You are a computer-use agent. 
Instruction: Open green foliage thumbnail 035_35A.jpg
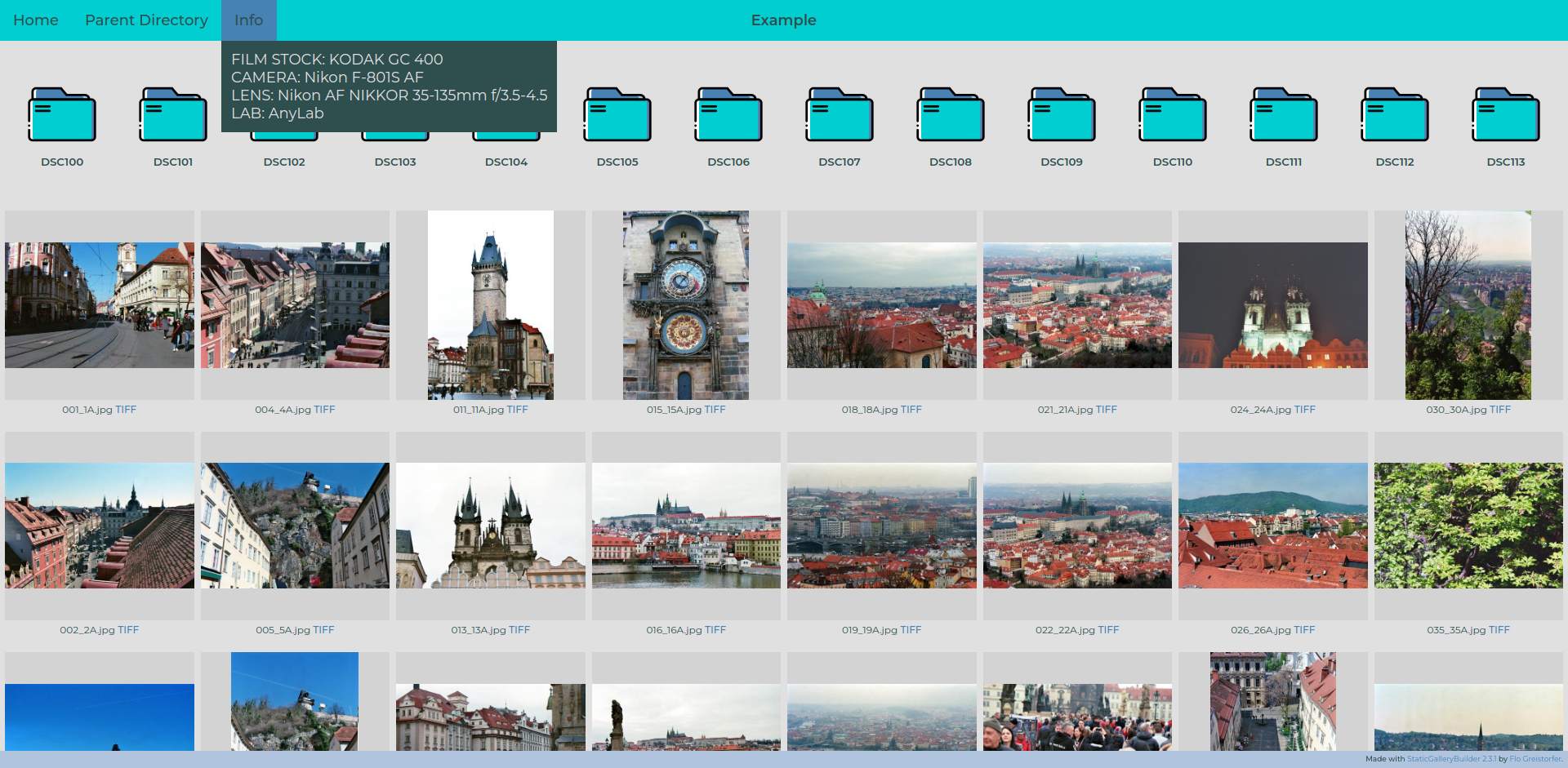[1468, 526]
